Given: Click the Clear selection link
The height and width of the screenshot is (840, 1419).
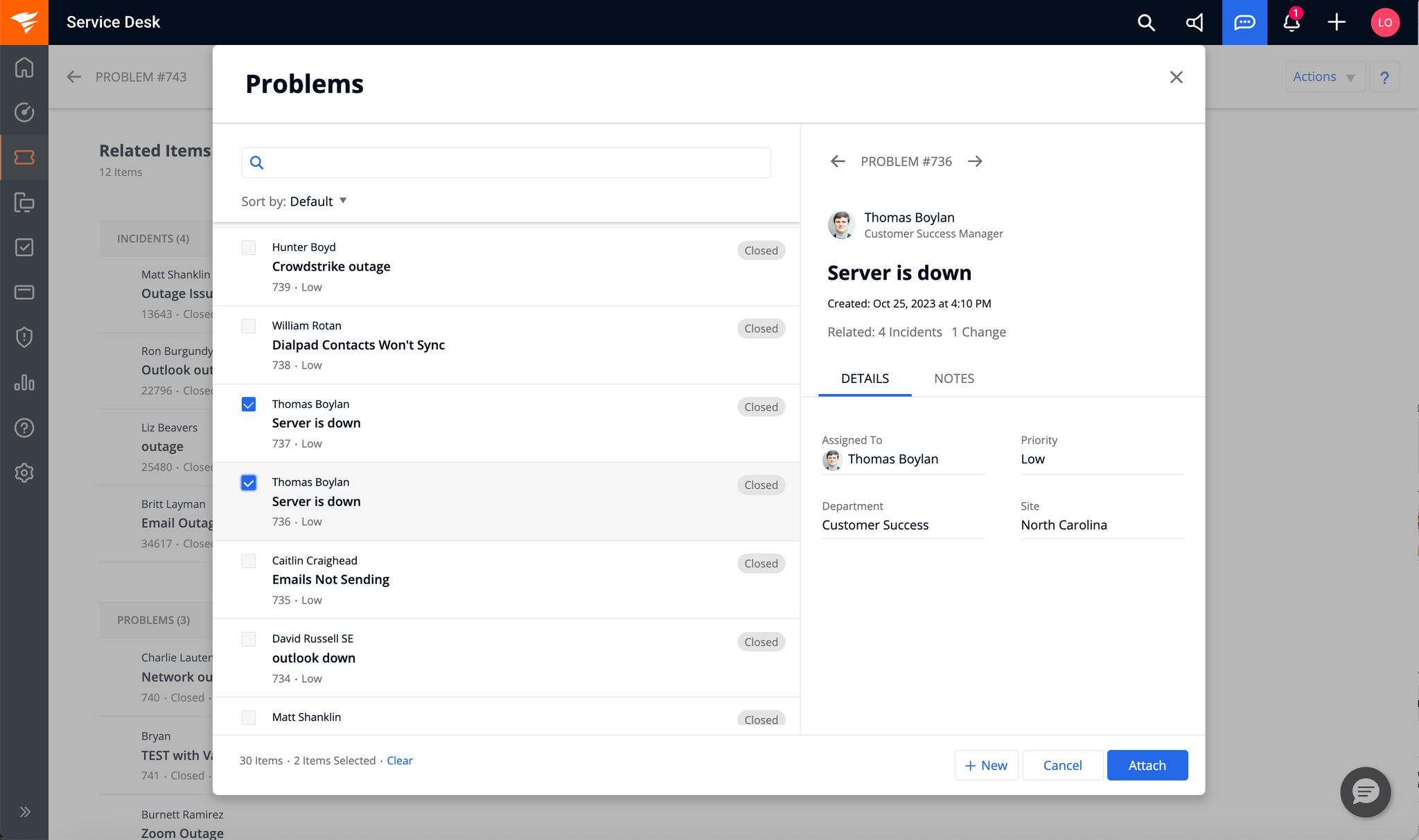Looking at the screenshot, I should pyautogui.click(x=399, y=760).
